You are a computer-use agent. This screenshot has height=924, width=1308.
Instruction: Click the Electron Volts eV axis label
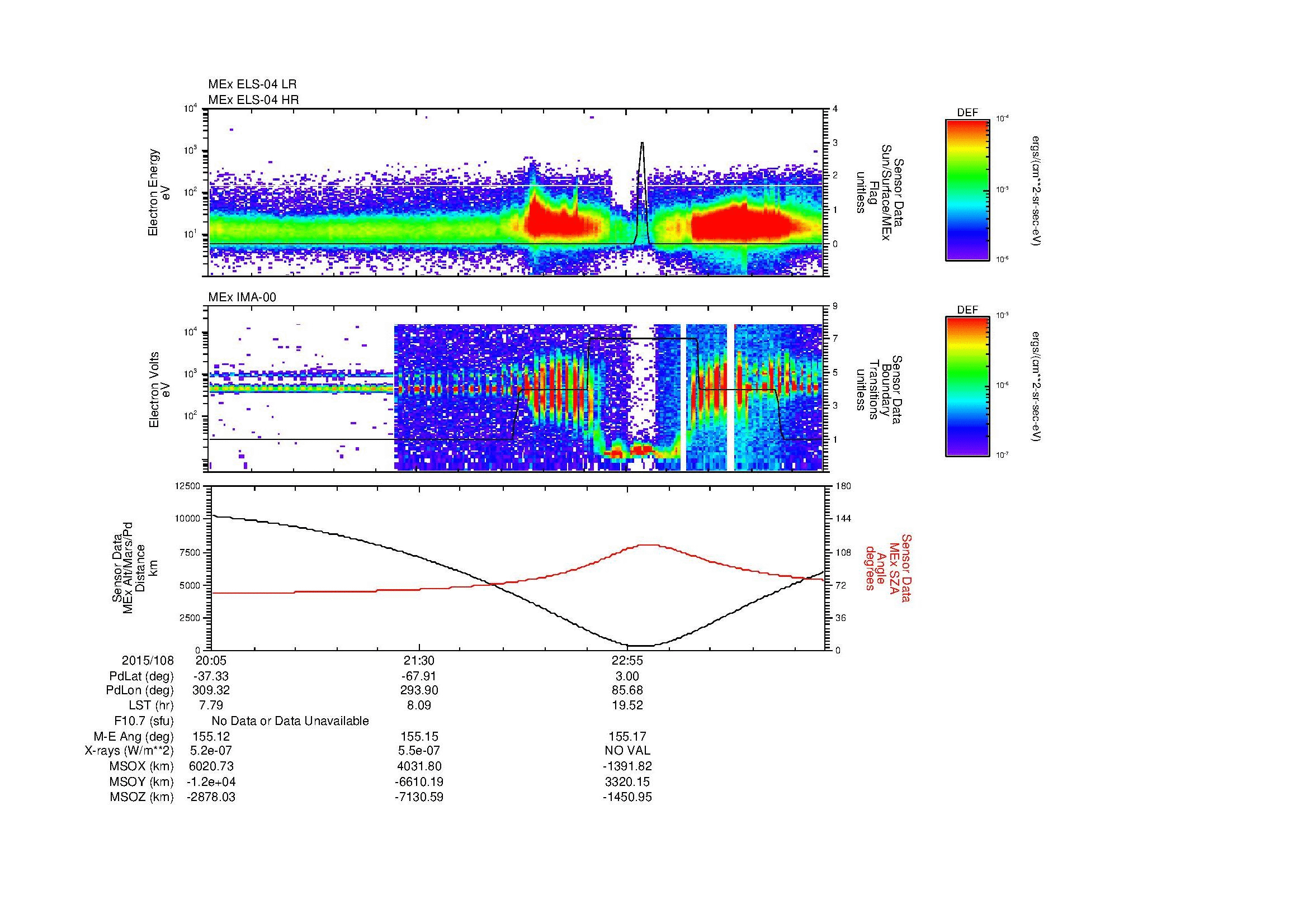[159, 390]
